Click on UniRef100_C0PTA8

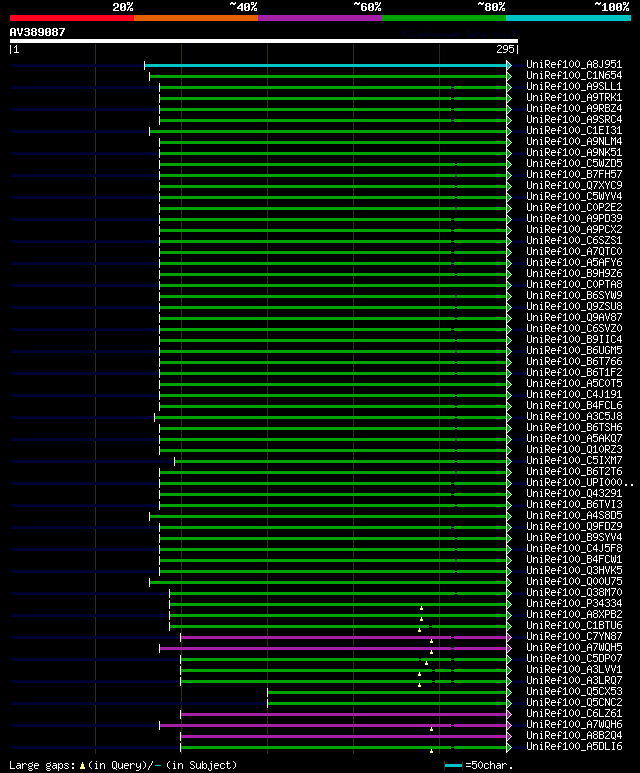coord(574,284)
